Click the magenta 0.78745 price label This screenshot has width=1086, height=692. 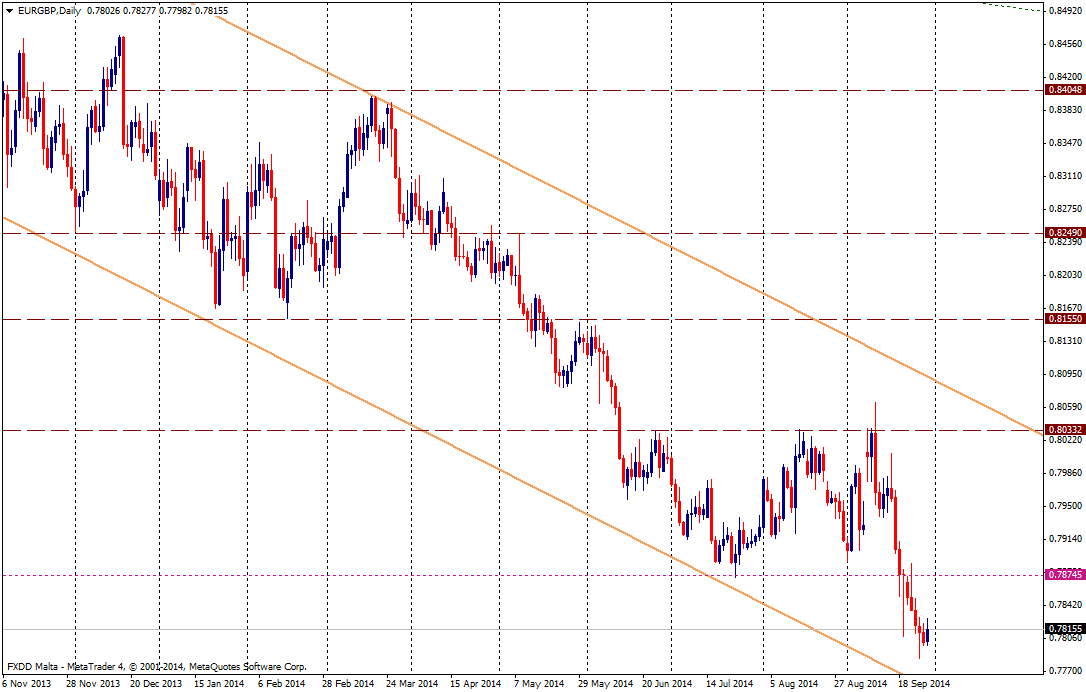(x=1063, y=575)
